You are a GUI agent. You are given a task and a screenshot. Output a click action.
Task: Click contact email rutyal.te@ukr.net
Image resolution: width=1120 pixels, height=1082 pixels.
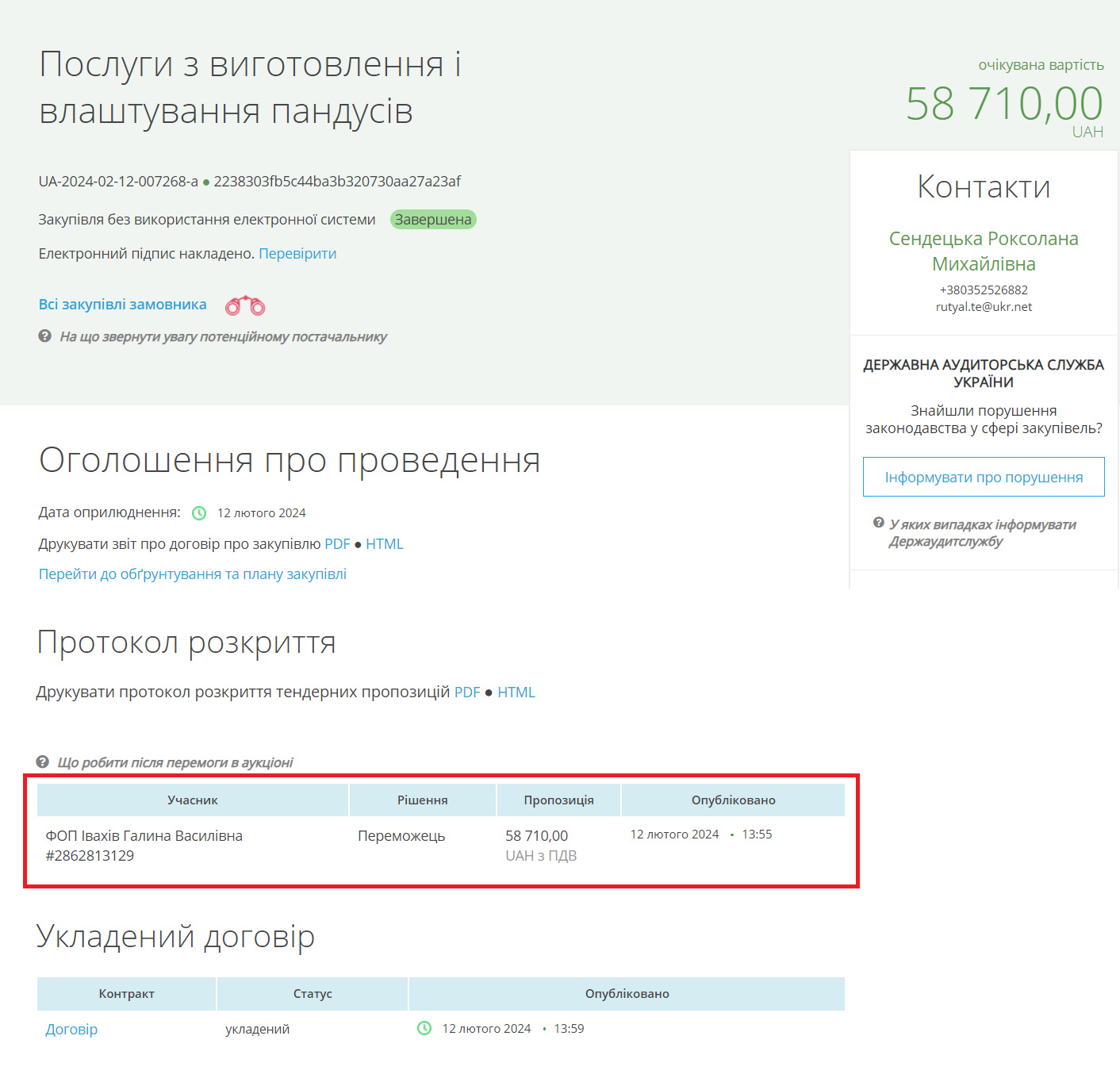984,307
